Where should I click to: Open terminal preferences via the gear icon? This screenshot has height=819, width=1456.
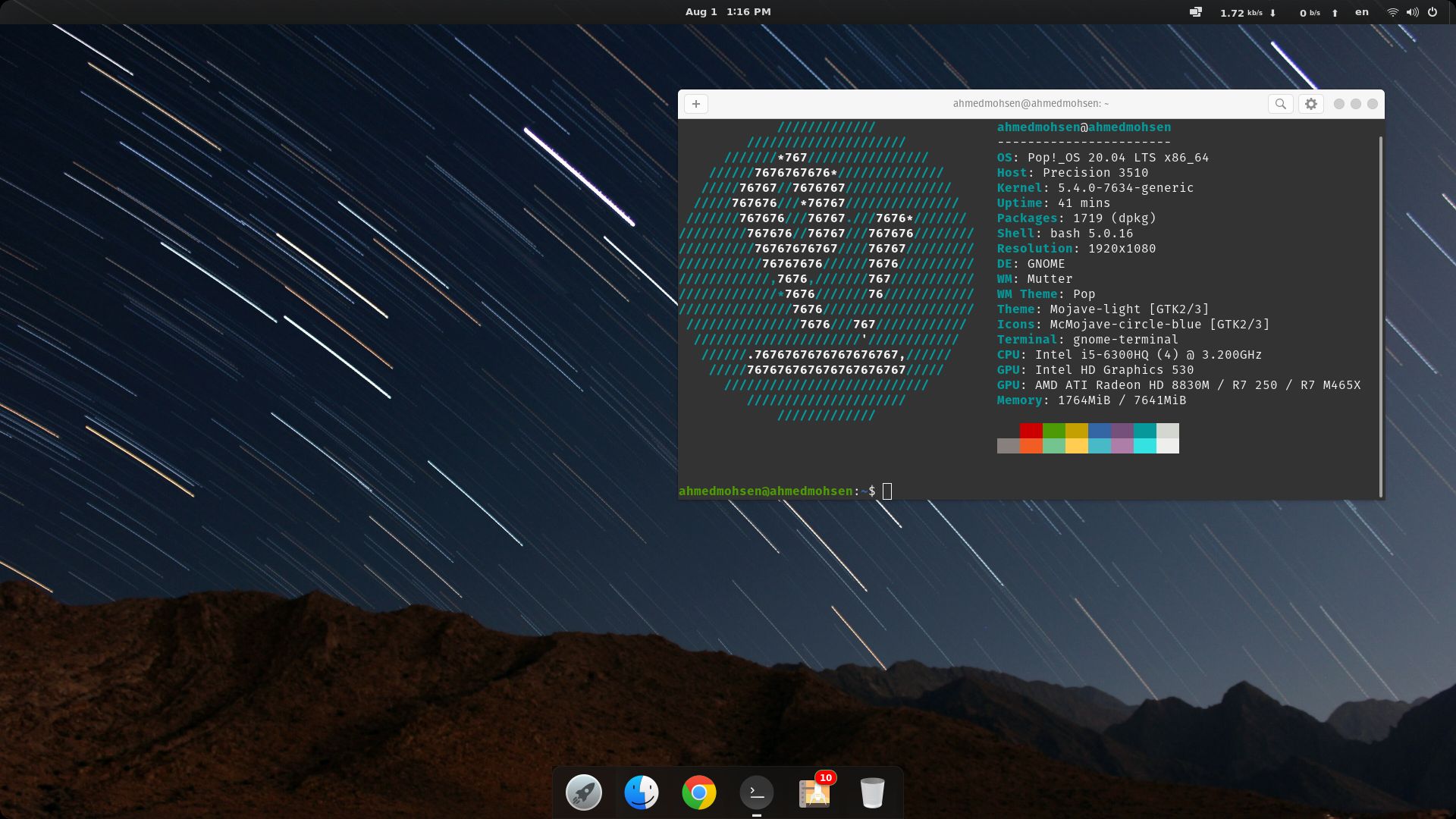(1311, 104)
